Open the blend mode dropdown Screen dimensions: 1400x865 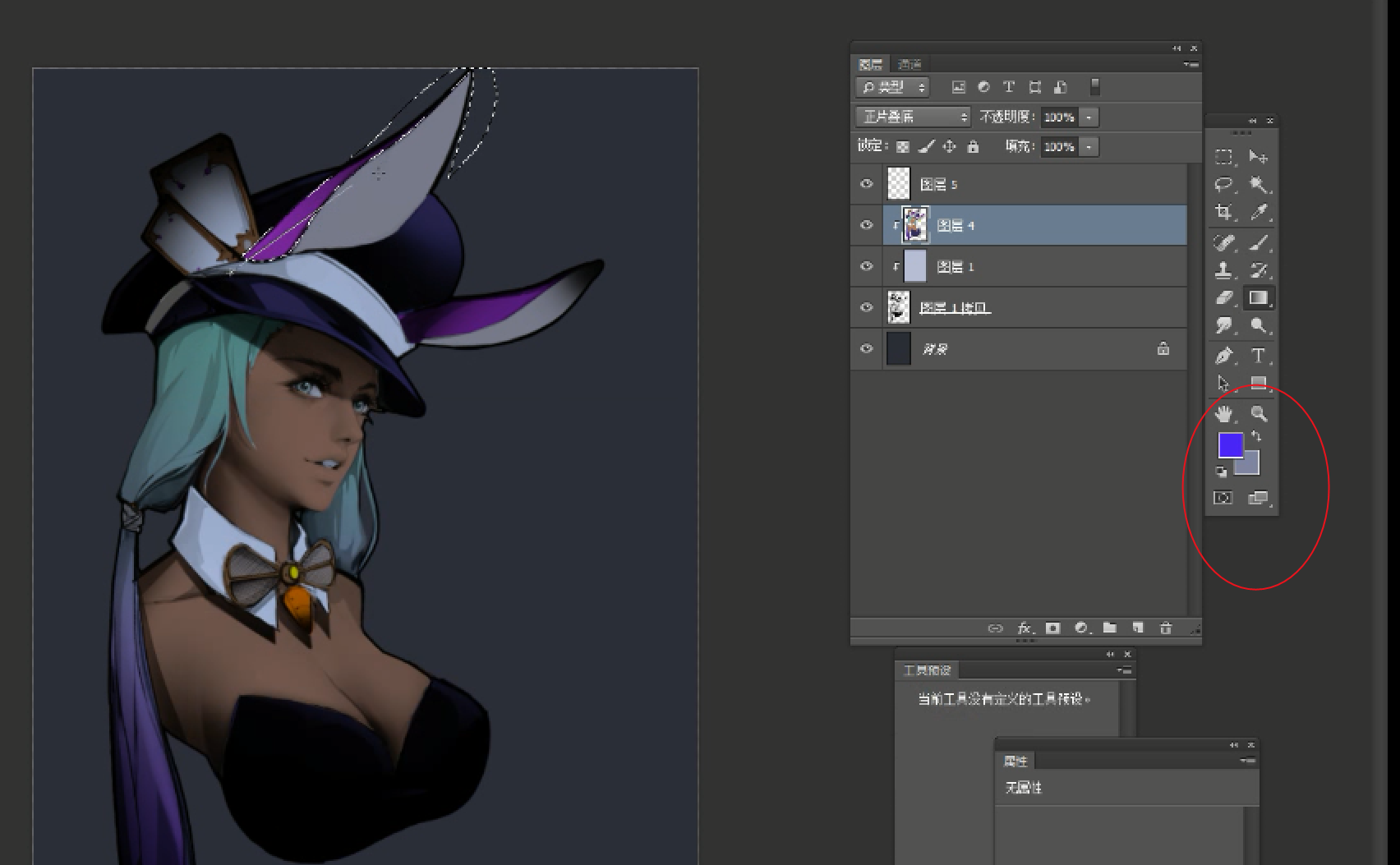pos(913,117)
